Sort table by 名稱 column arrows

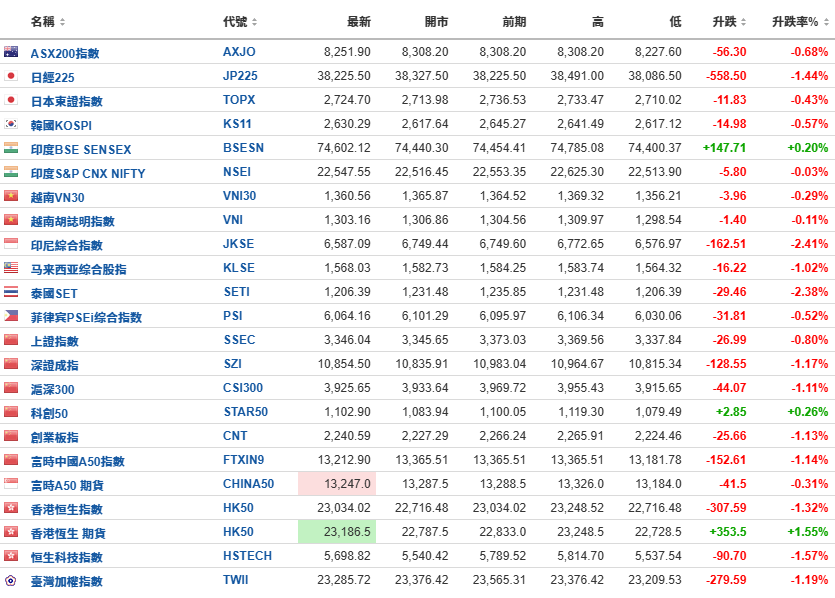[62, 22]
